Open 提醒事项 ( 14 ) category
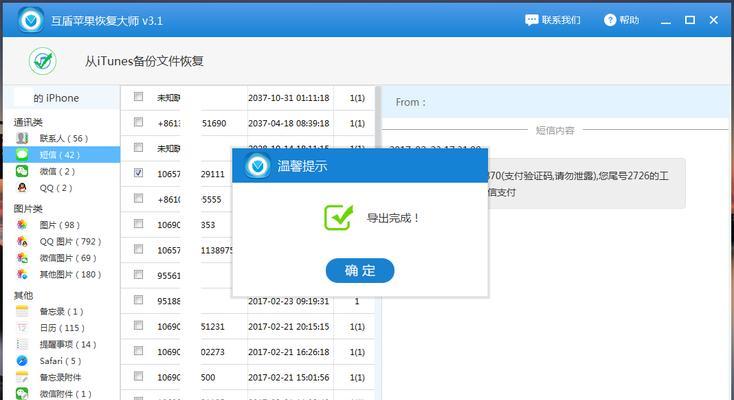The width and height of the screenshot is (734, 400). click(x=68, y=344)
